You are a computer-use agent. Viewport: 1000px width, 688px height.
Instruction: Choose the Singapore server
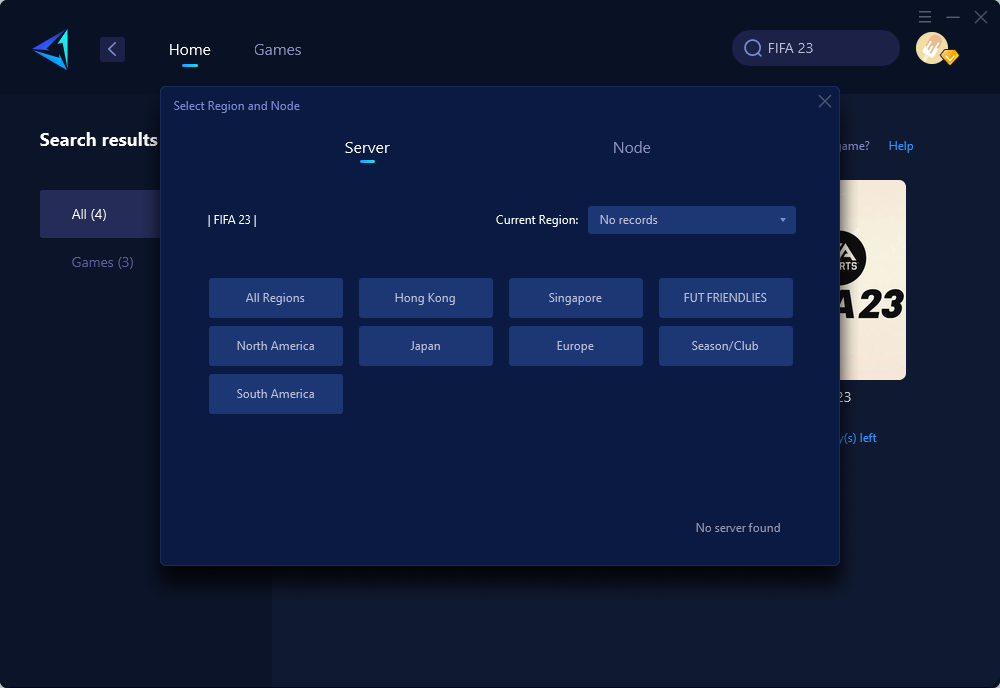pyautogui.click(x=575, y=298)
